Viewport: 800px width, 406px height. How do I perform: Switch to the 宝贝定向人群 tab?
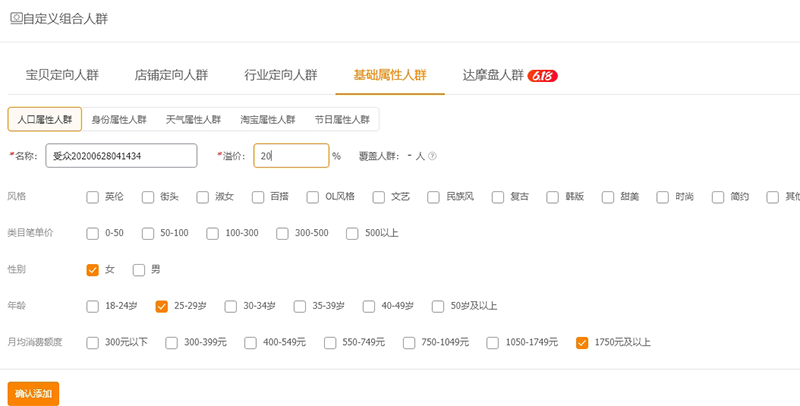(62, 75)
